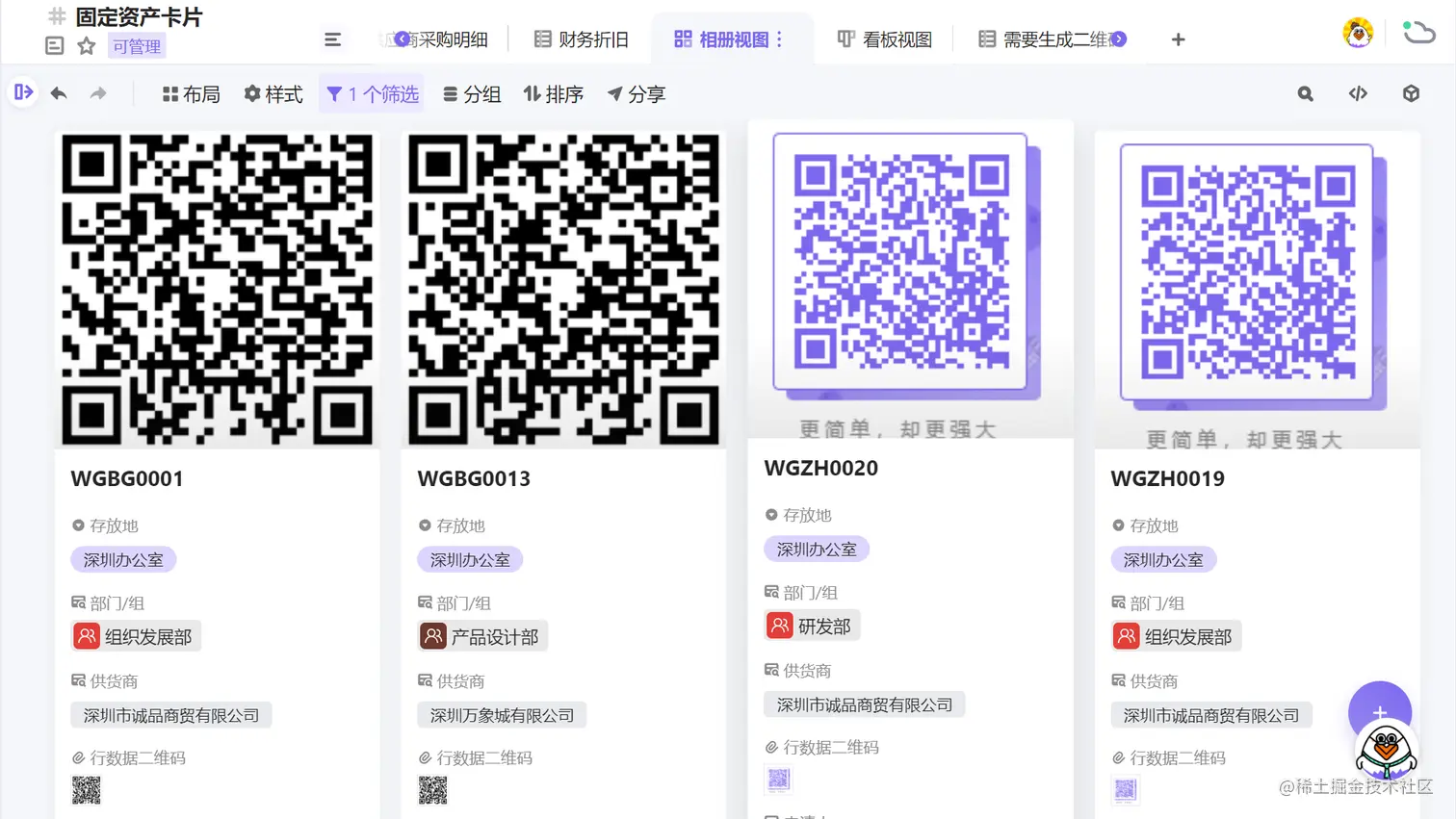Open the API/plugin cube icon
This screenshot has width=1456, height=819.
point(1410,93)
